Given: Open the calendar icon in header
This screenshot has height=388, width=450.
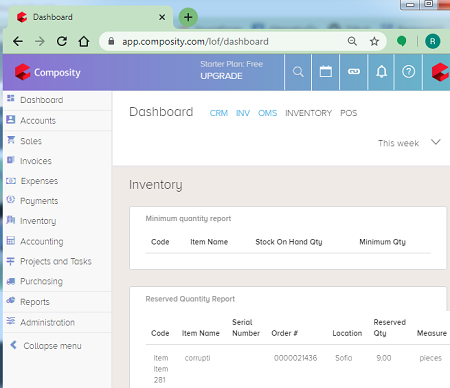Looking at the screenshot, I should click(326, 72).
